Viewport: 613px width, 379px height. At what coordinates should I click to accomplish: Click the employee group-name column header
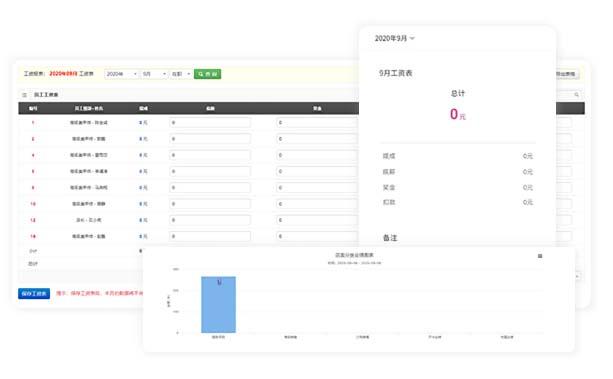click(89, 108)
